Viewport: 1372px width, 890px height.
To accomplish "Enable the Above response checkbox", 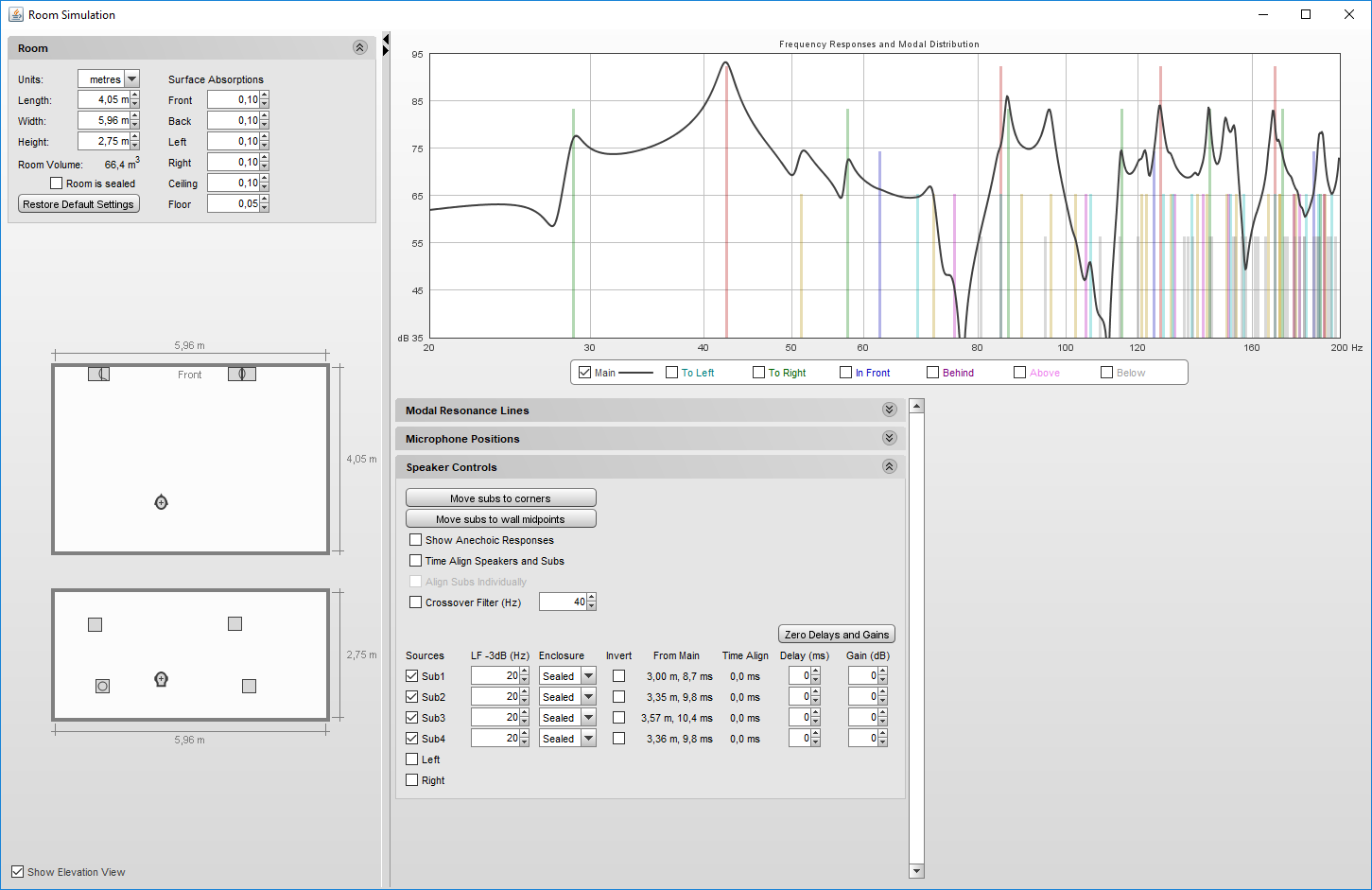I will coord(1019,373).
